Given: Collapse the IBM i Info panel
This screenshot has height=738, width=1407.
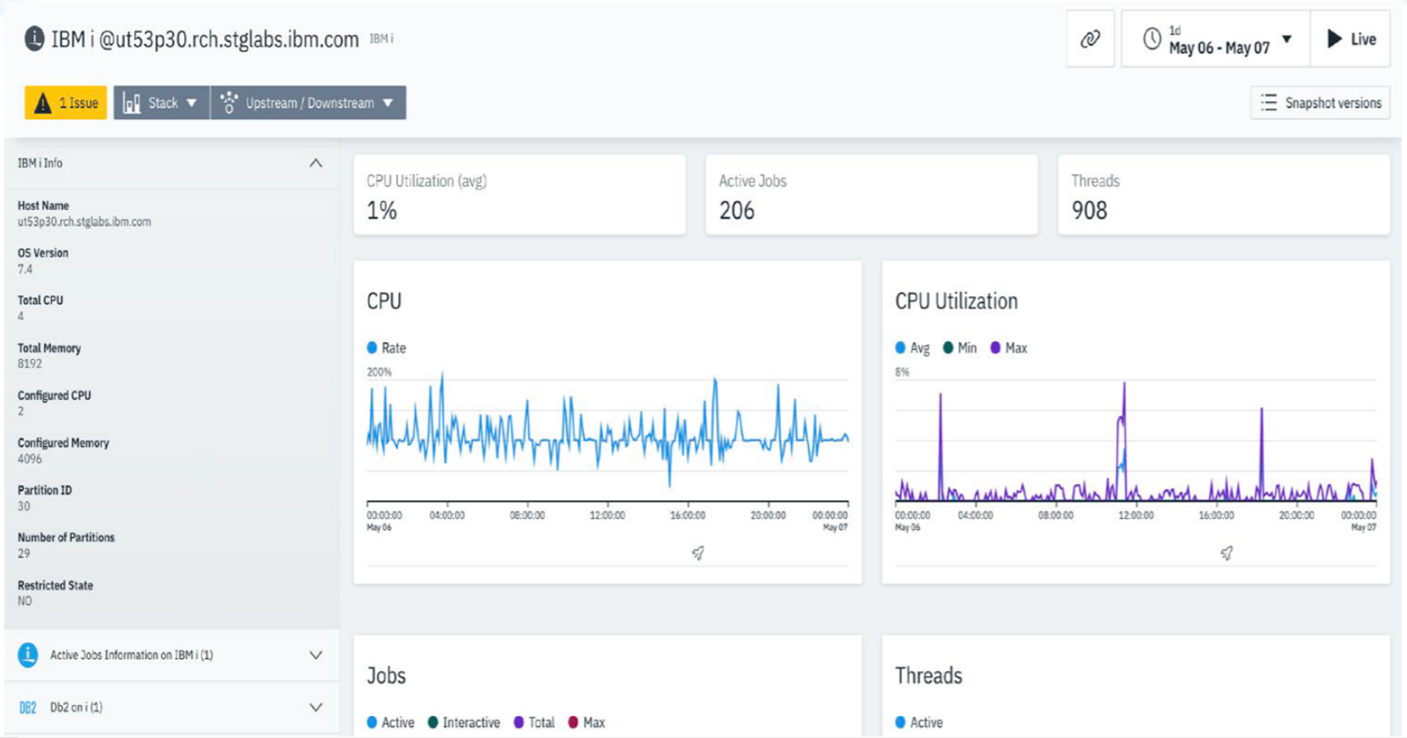Looking at the screenshot, I should 316,163.
